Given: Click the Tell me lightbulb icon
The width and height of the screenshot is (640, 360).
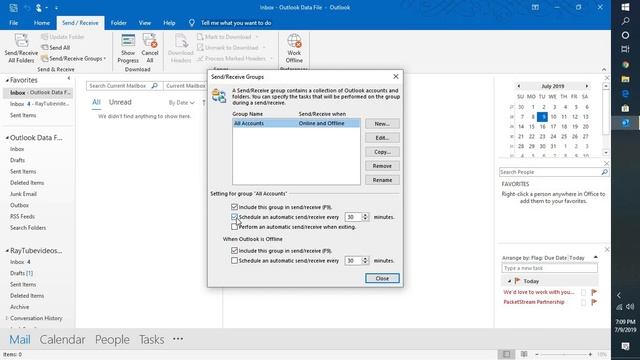Looking at the screenshot, I should point(191,23).
